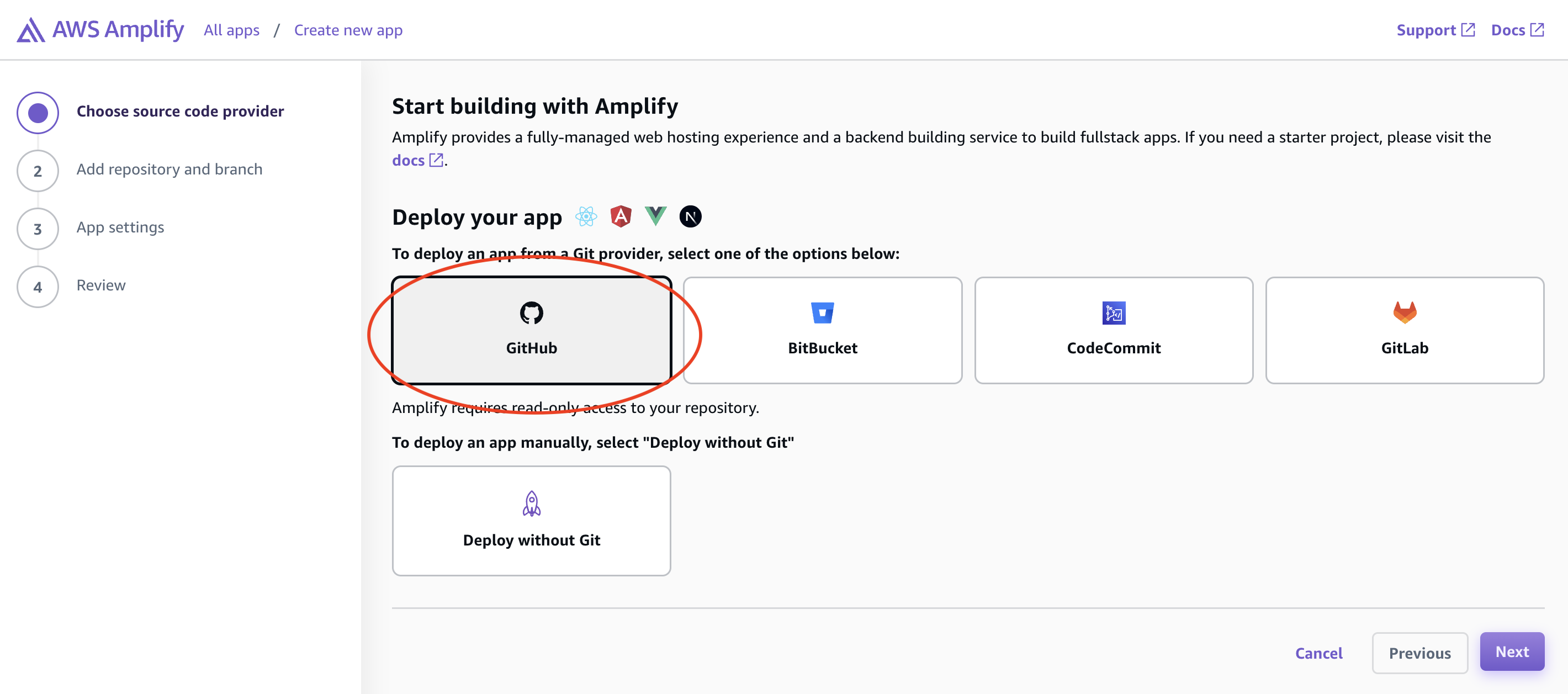
Task: Click the Cancel button
Action: (1318, 653)
